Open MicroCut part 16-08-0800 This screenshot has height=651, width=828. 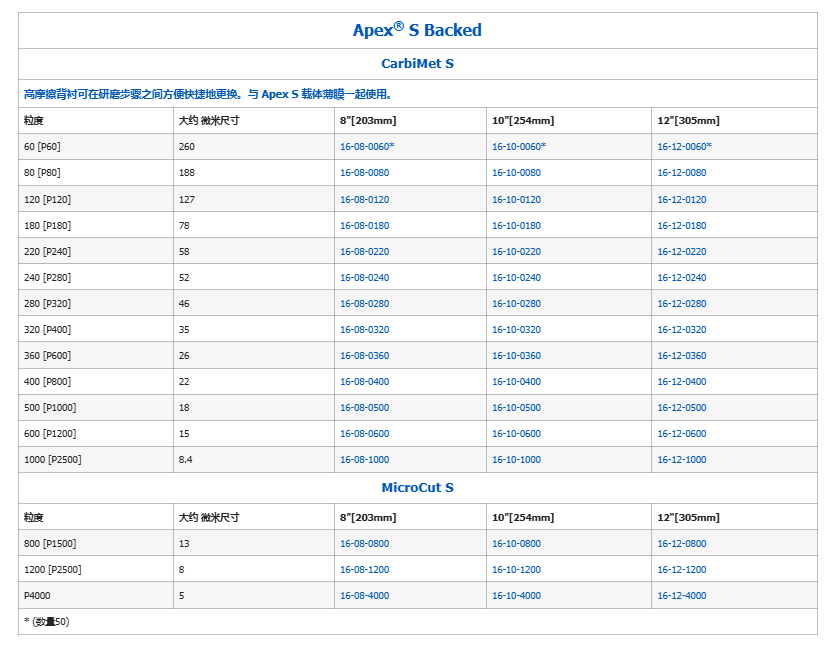(364, 544)
